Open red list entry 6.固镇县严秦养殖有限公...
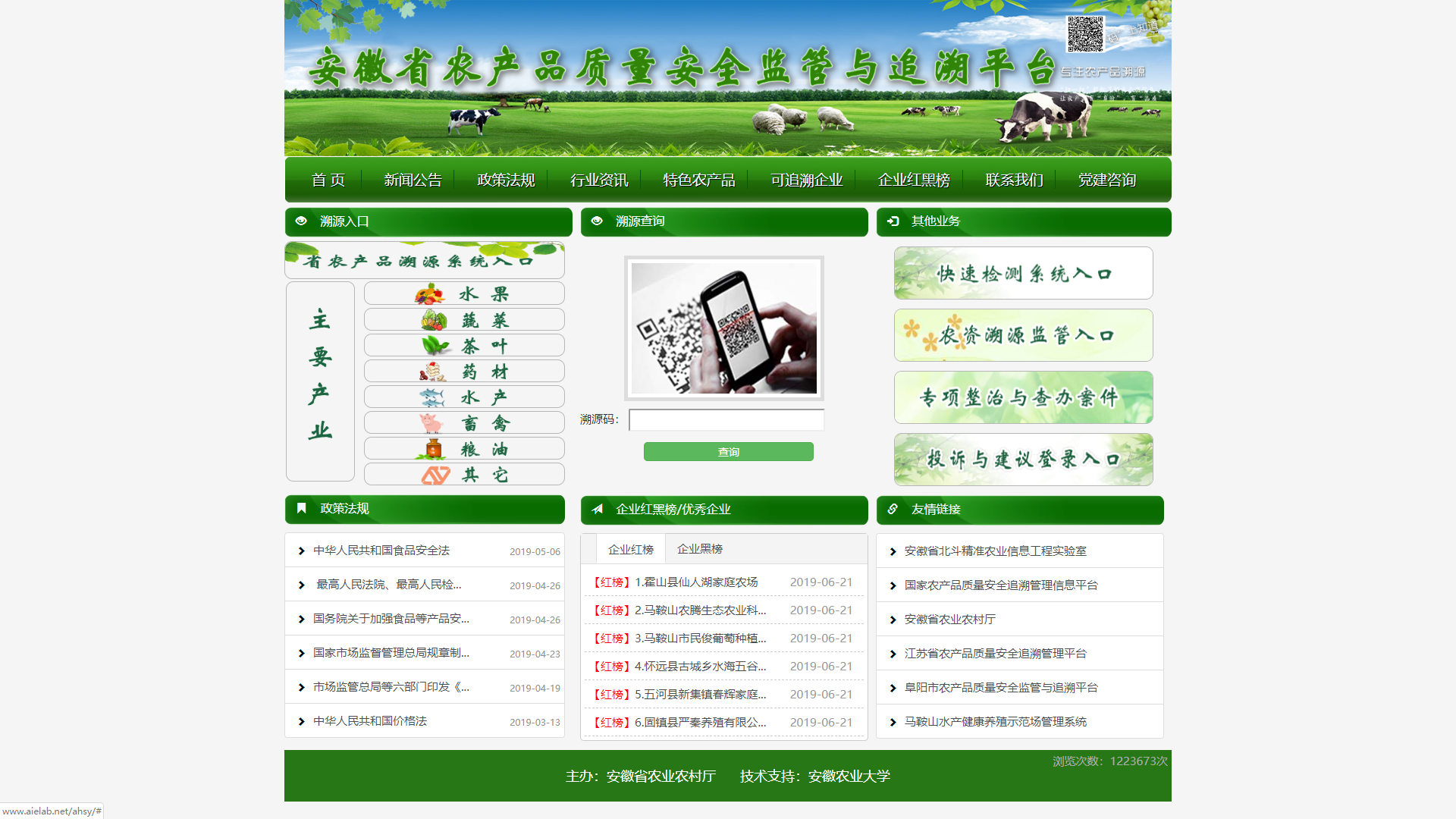This screenshot has height=819, width=1456. point(701,723)
